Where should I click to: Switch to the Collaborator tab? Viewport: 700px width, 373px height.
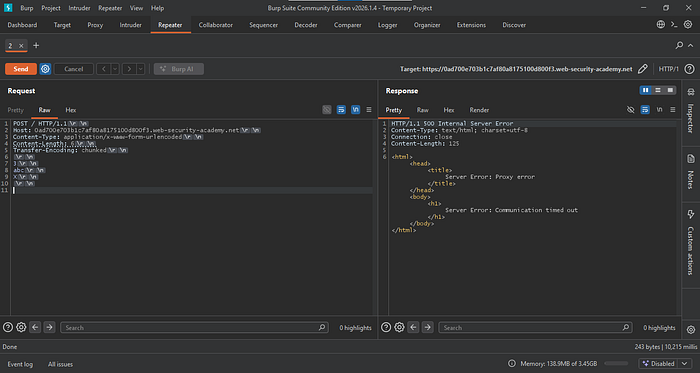(216, 25)
